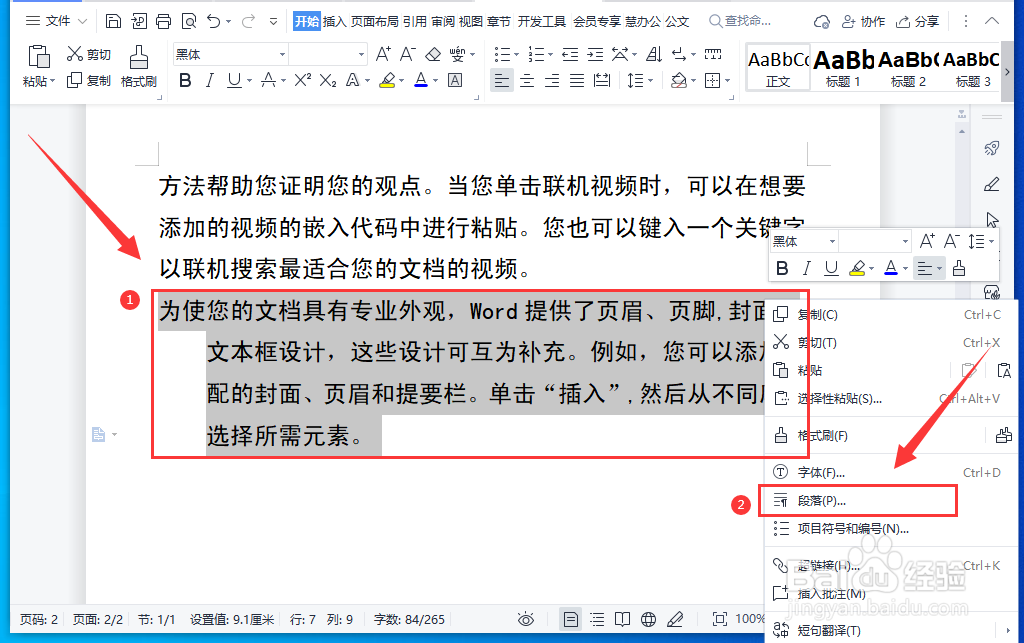This screenshot has height=643, width=1024.
Task: Toggle Underline in the floating mini toolbar
Action: coord(831,268)
